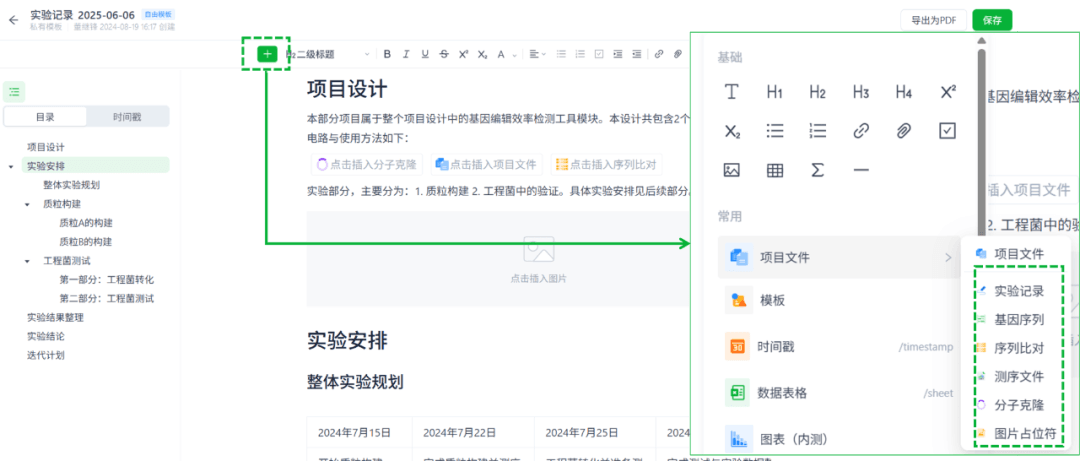Toggle bold formatting in the toolbar

[x=387, y=54]
